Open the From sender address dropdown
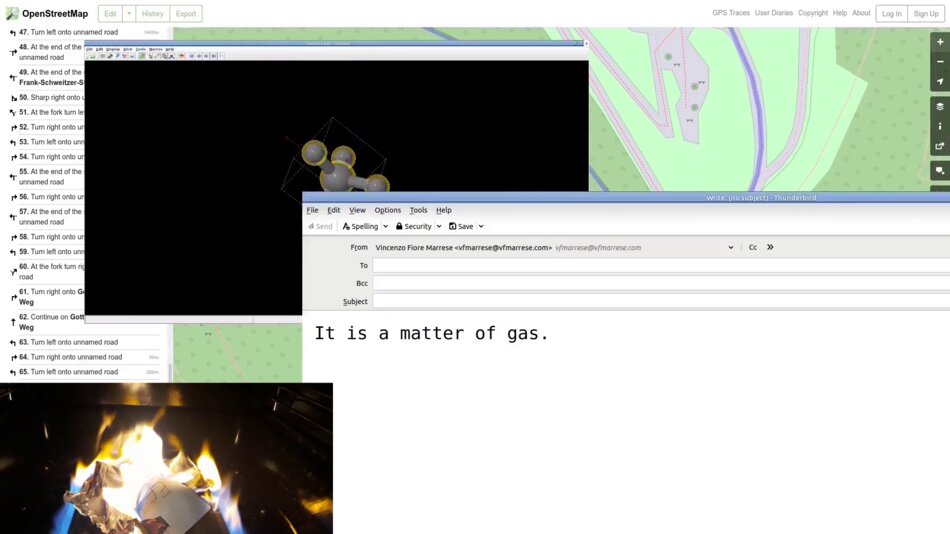The height and width of the screenshot is (534, 950). 731,247
